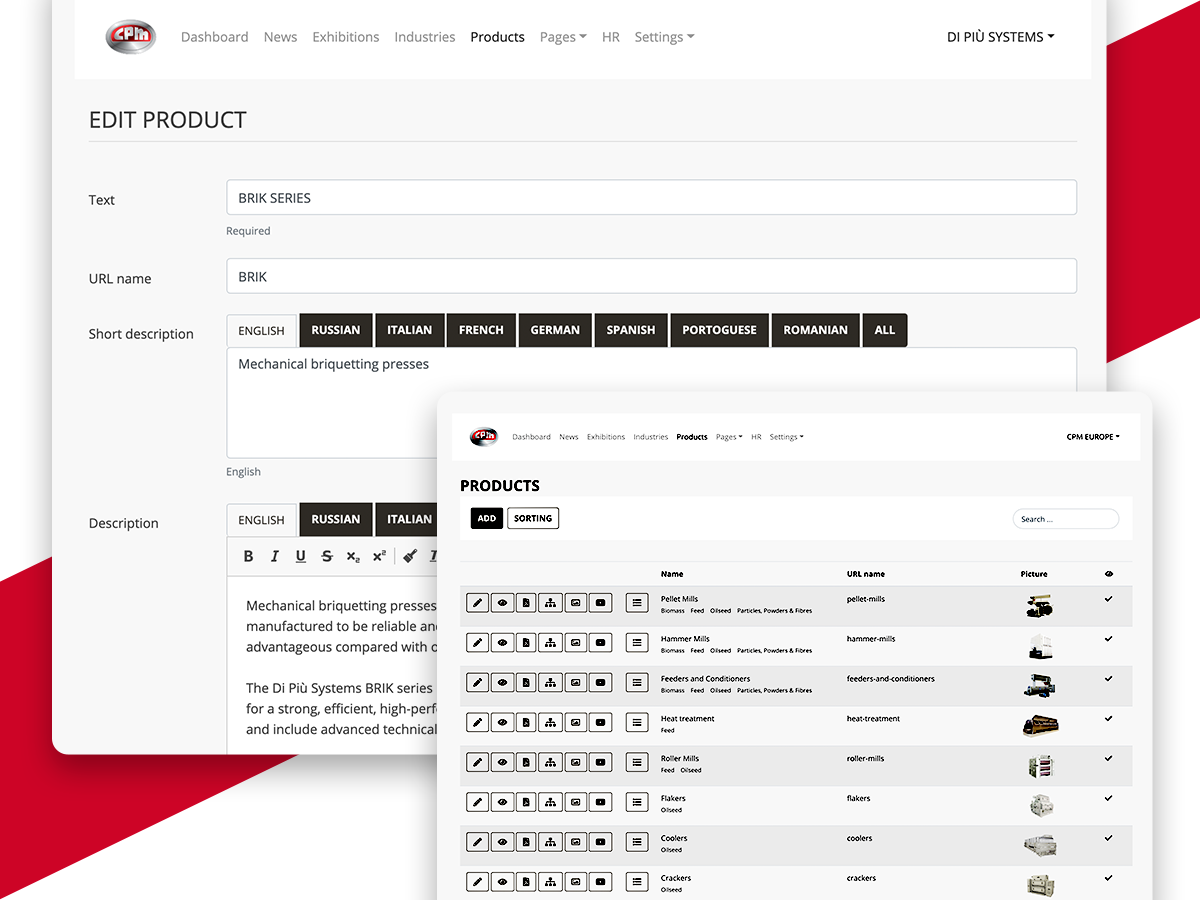Toggle the visible checkmark for Coolers

pos(1108,838)
